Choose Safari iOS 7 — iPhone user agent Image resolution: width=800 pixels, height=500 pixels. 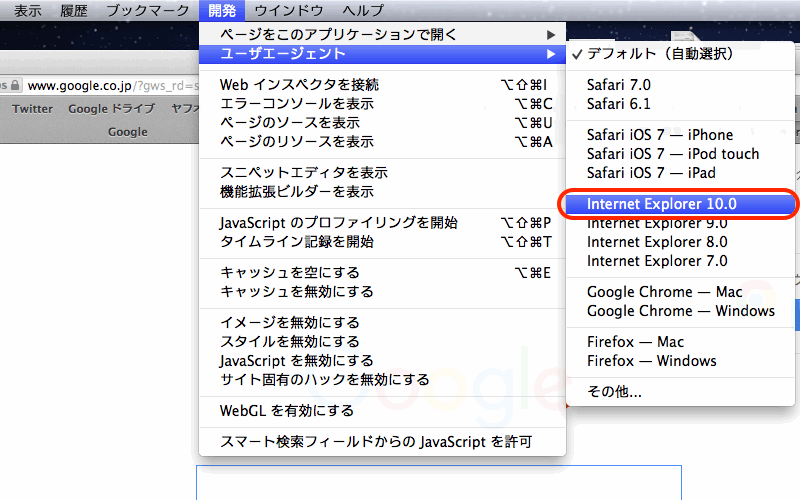tap(660, 135)
